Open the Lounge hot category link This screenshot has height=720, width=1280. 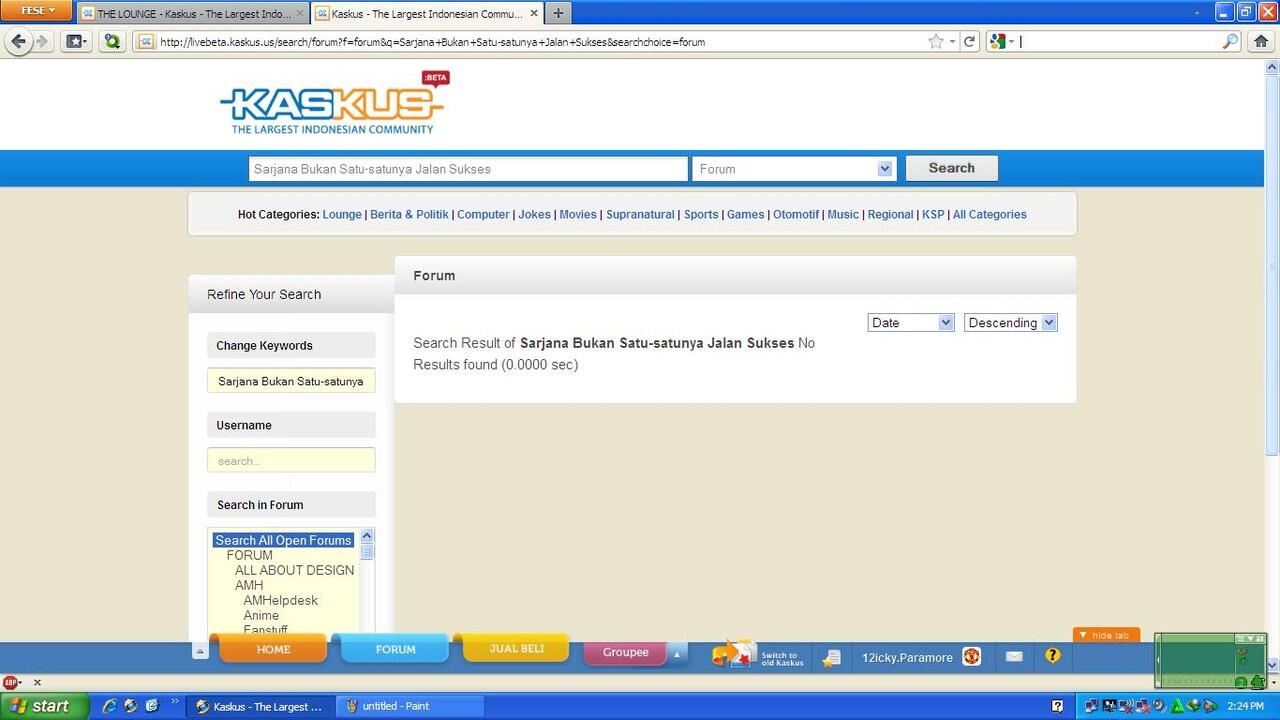tap(342, 214)
